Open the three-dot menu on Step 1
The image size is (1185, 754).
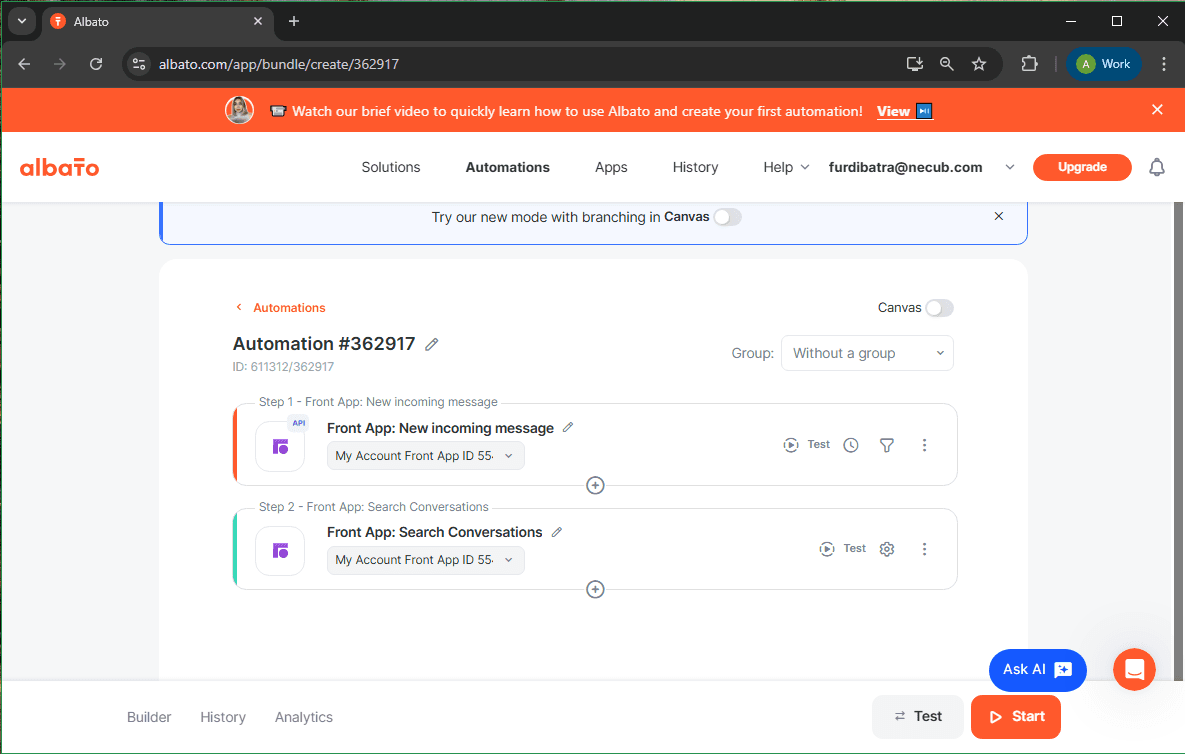924,444
